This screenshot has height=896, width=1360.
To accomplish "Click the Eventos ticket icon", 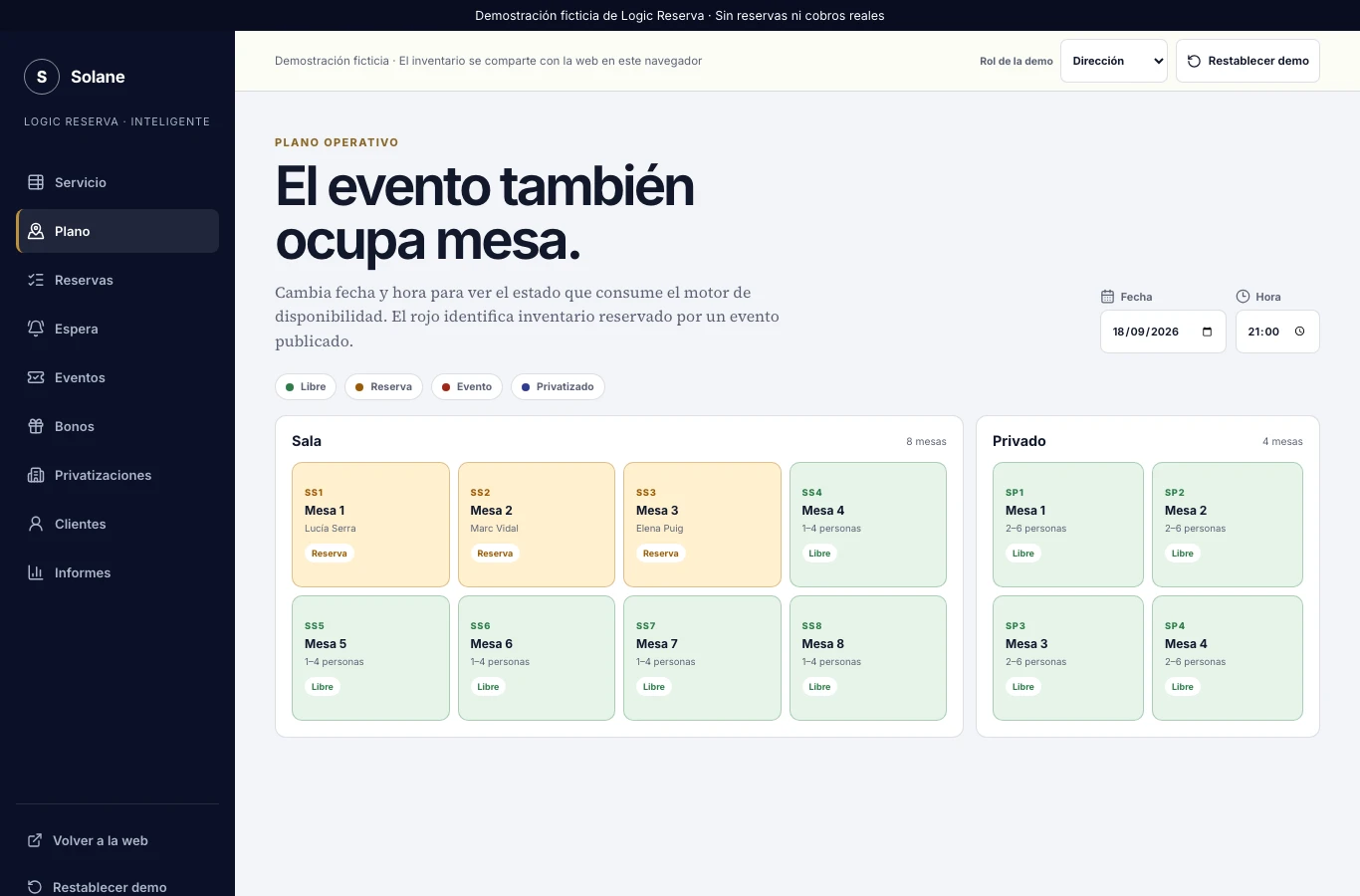I will point(36,377).
